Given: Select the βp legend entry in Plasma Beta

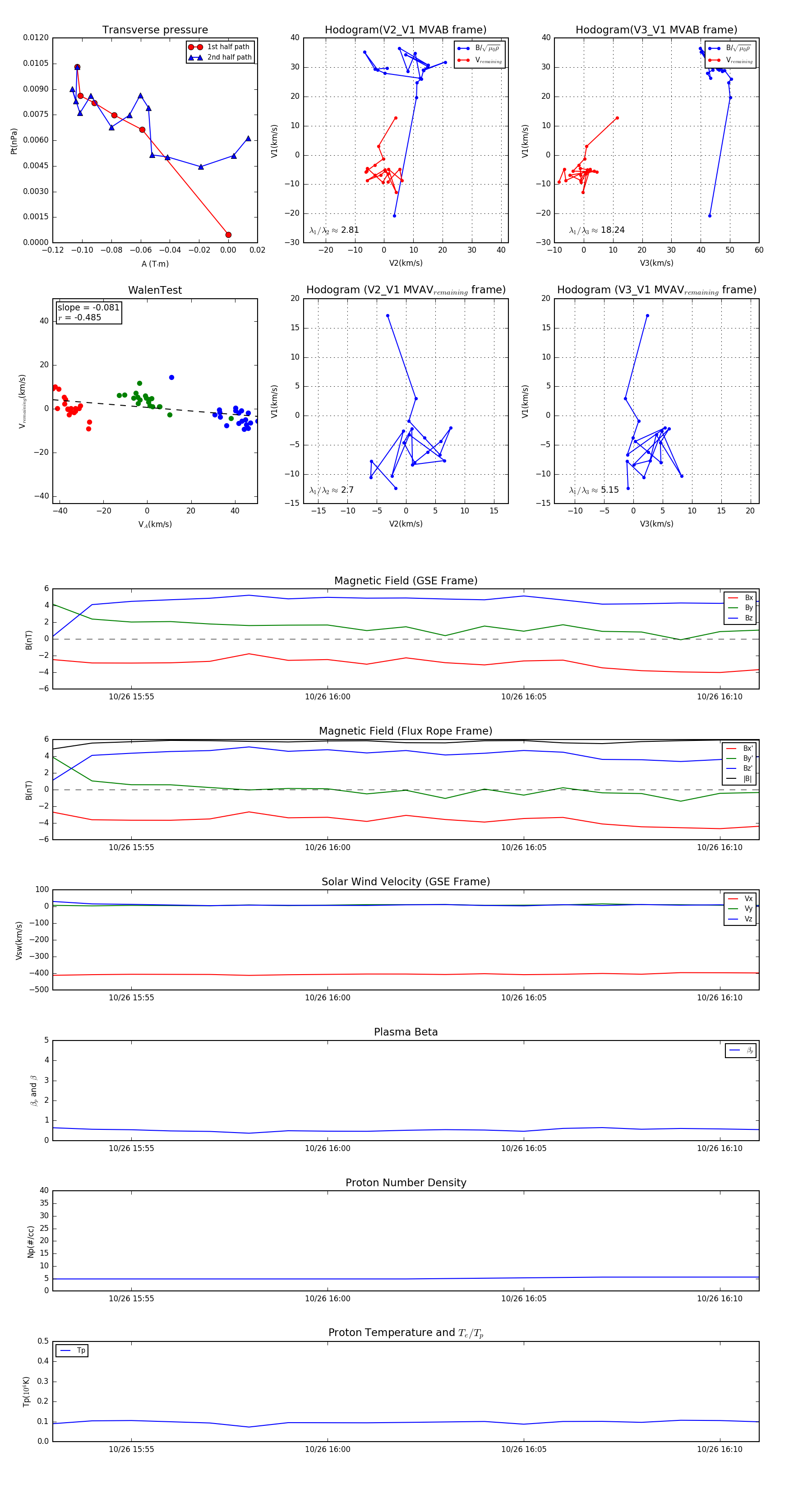Looking at the screenshot, I should (741, 1050).
